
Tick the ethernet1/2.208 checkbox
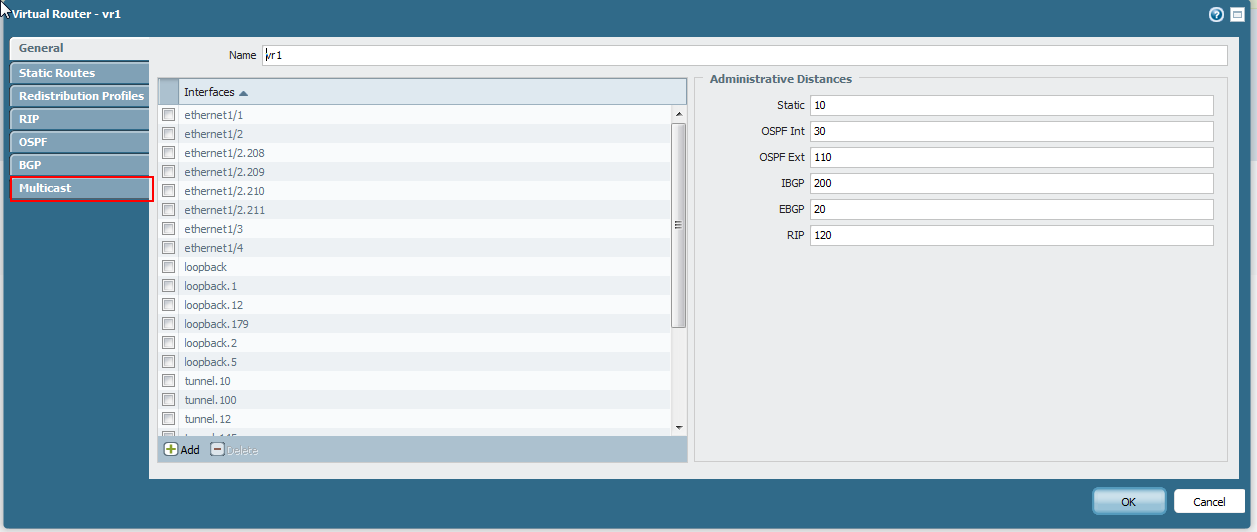click(168, 153)
